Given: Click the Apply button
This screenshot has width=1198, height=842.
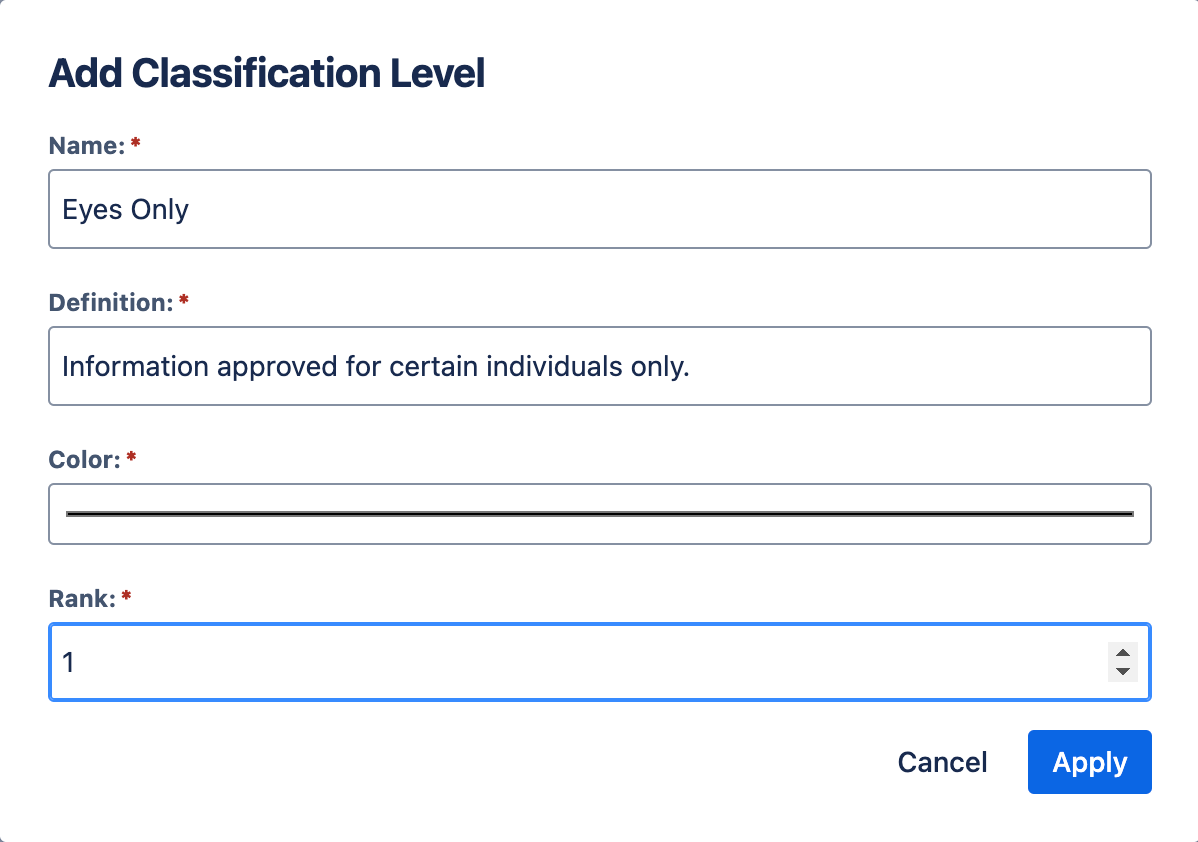Looking at the screenshot, I should 1089,762.
